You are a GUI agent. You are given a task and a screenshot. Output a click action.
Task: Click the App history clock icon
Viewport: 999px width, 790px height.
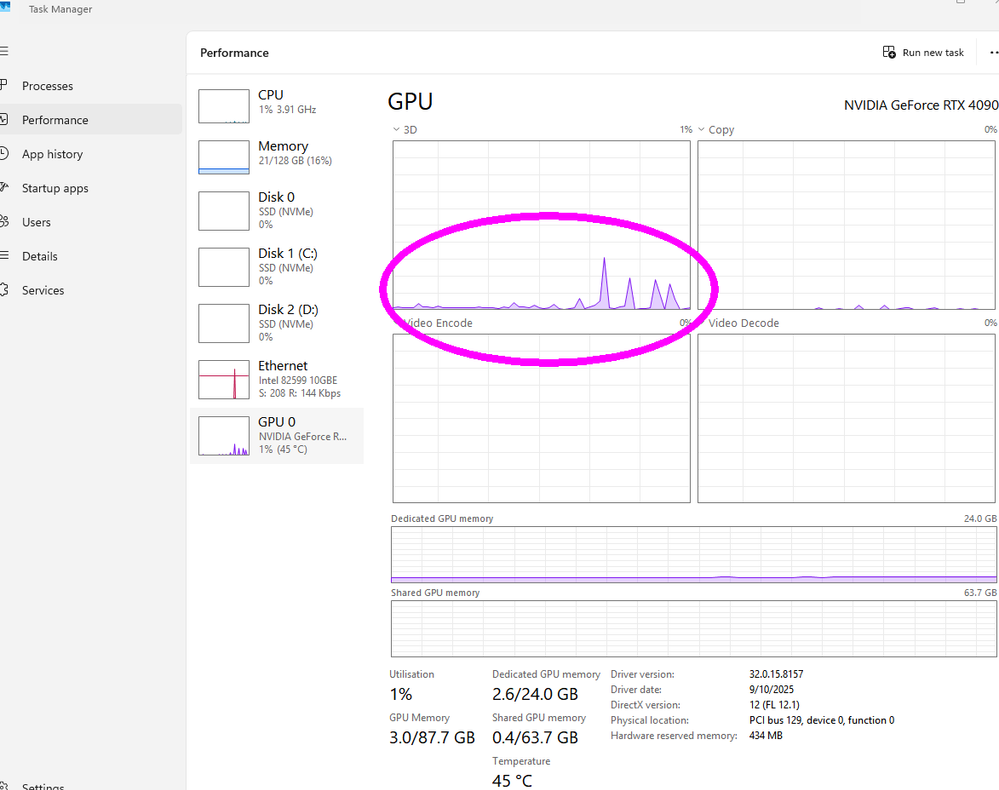4,154
